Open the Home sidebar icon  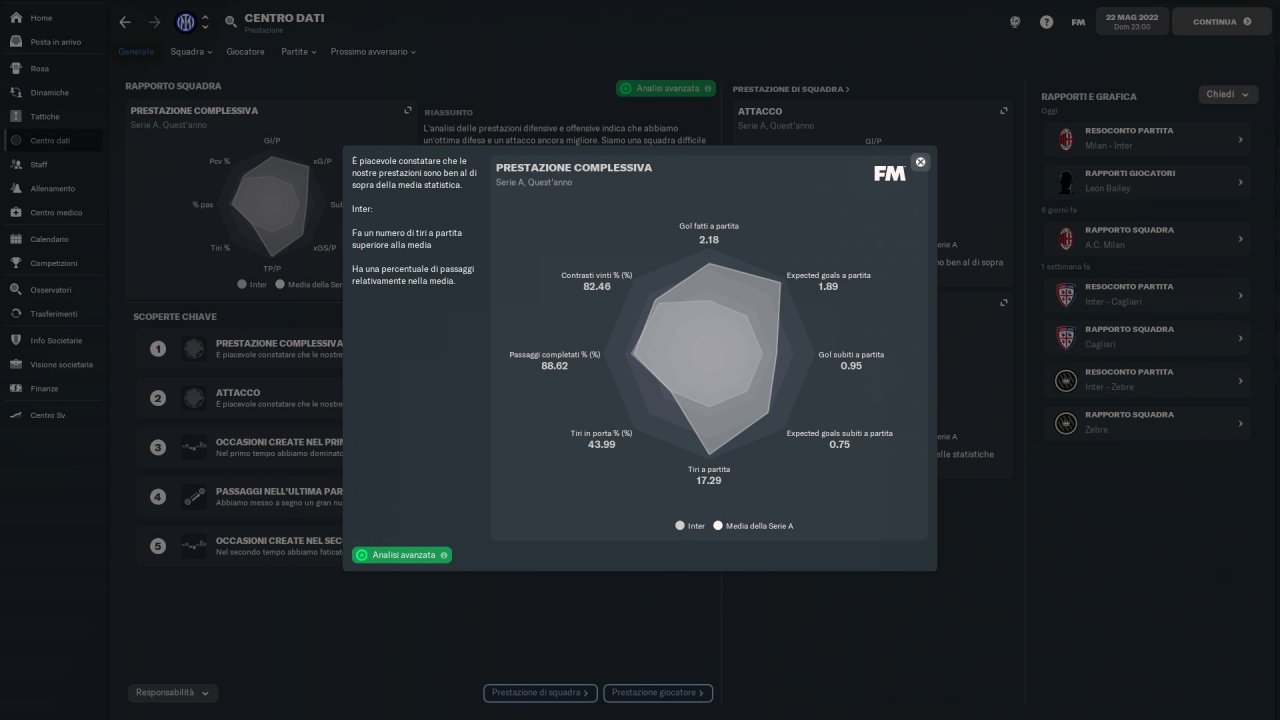(16, 18)
